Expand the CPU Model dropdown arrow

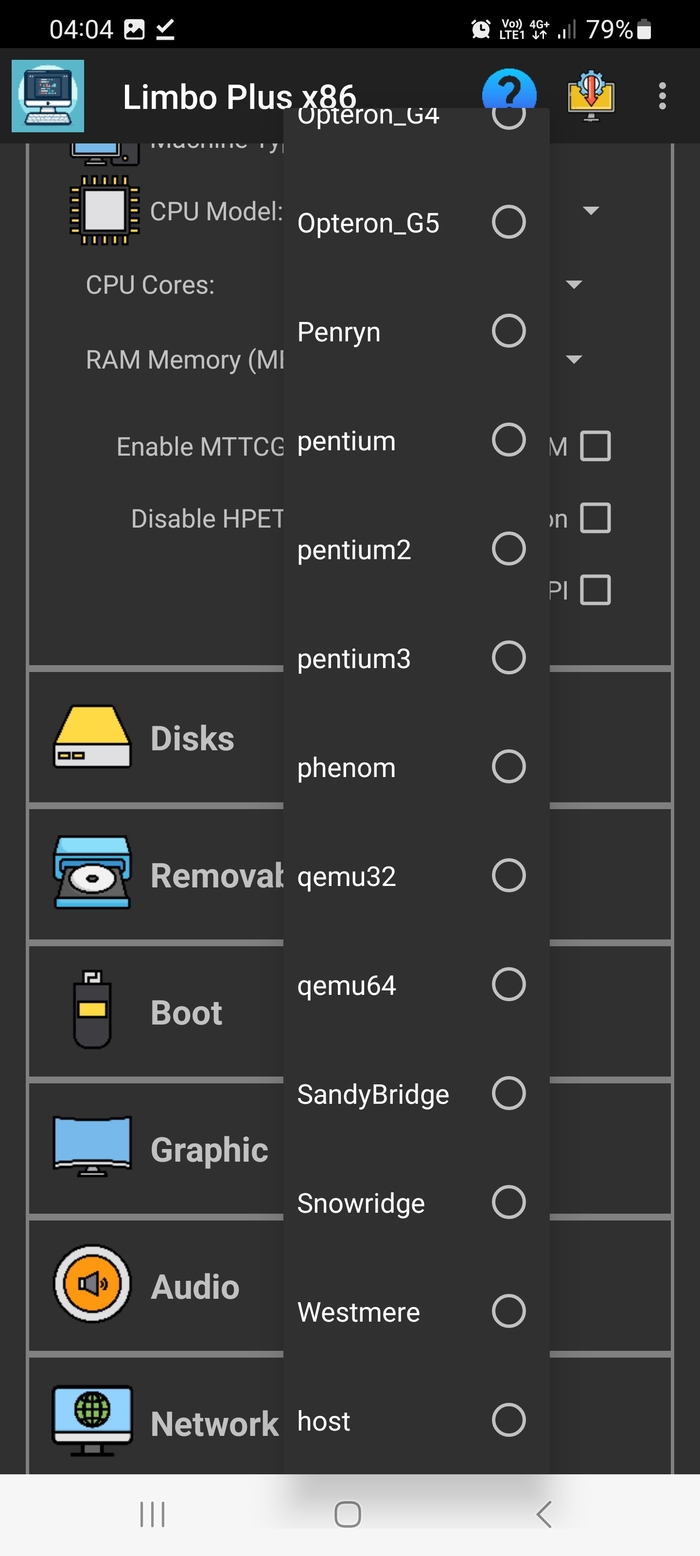click(591, 211)
